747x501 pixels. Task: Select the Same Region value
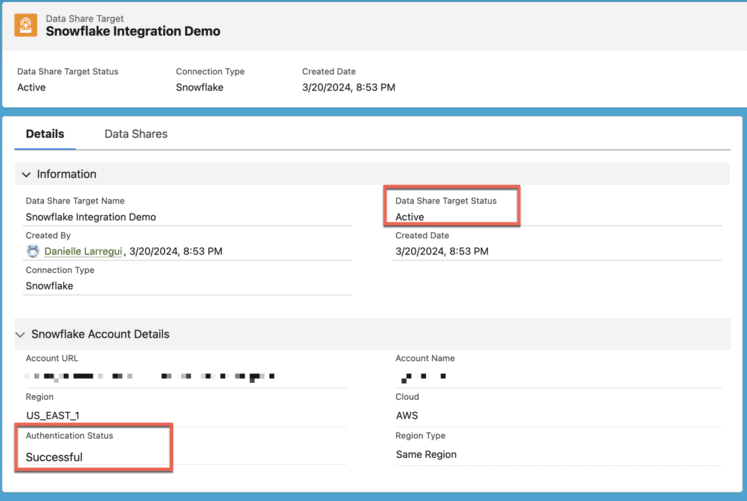pyautogui.click(x=426, y=454)
